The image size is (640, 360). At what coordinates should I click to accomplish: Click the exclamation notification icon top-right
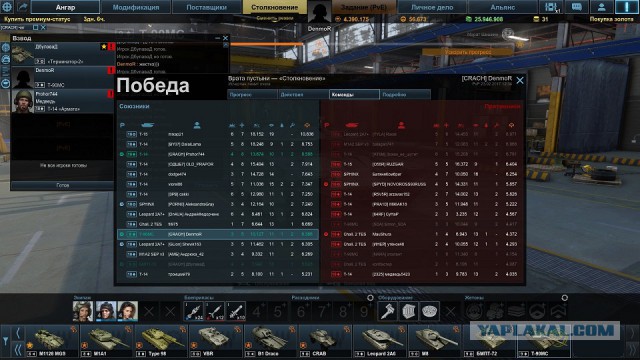point(627,7)
